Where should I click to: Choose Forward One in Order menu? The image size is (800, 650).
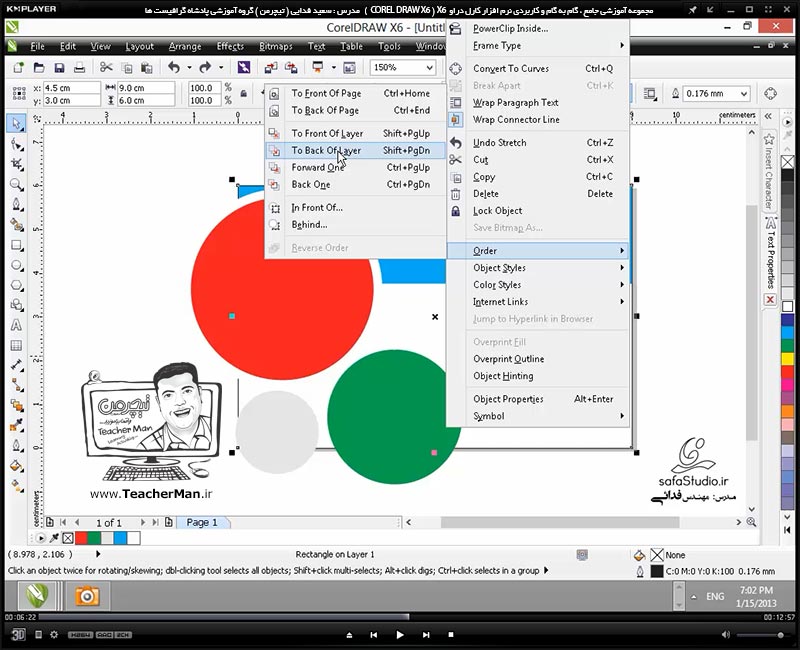[x=355, y=167]
